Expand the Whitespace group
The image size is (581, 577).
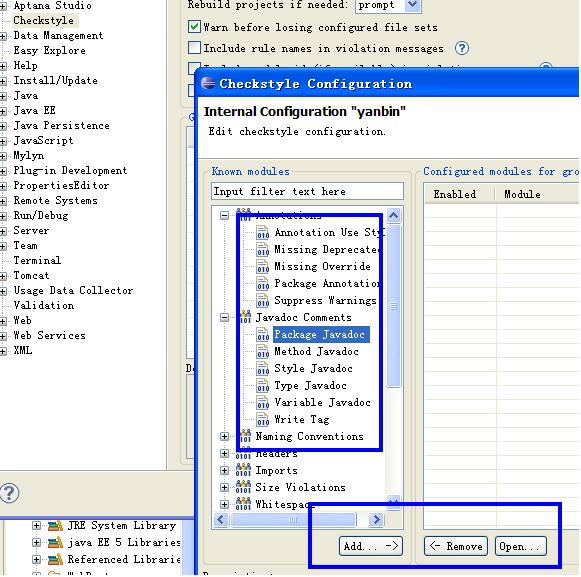(x=224, y=504)
